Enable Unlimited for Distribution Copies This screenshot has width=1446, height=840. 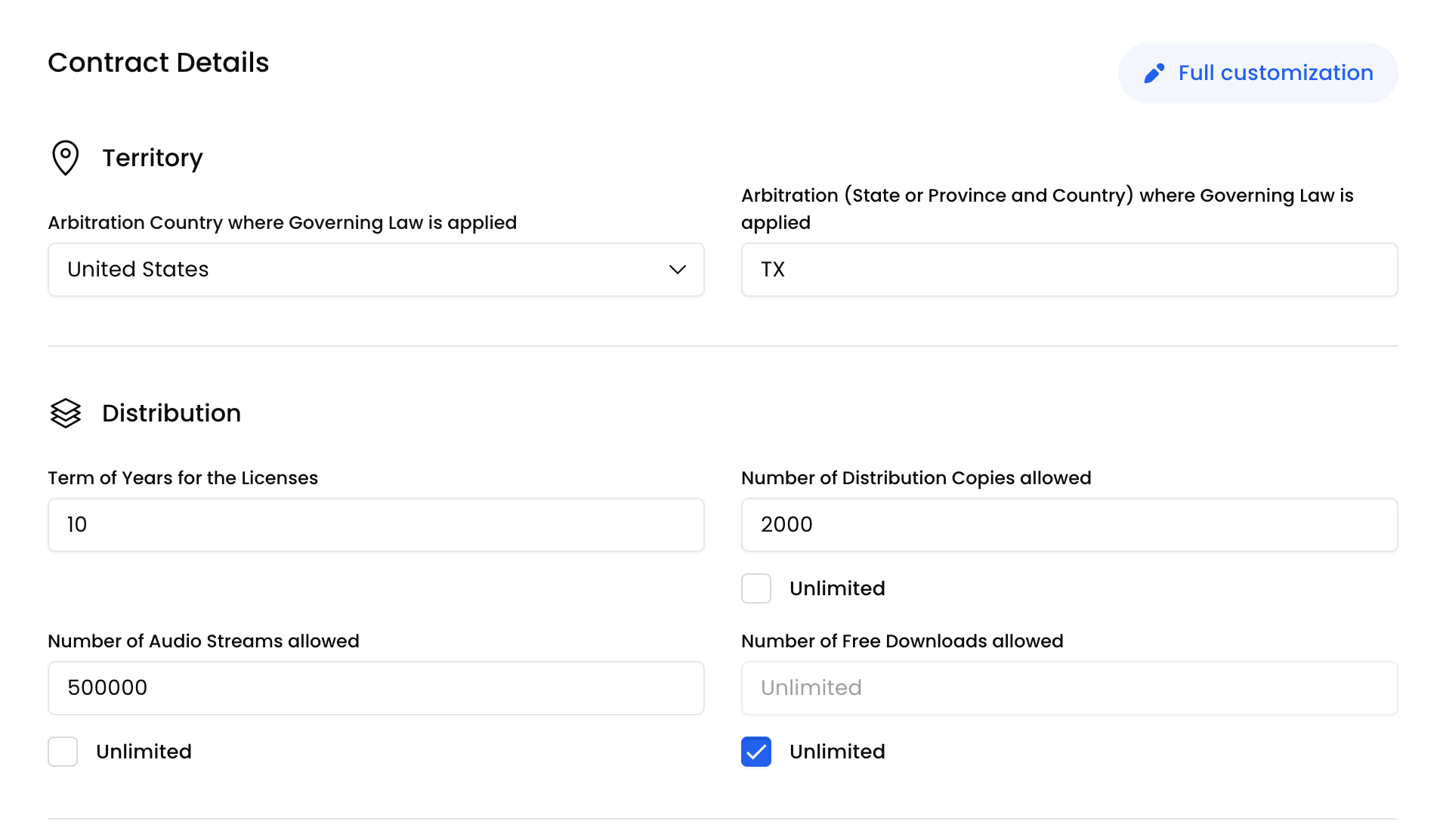point(756,588)
